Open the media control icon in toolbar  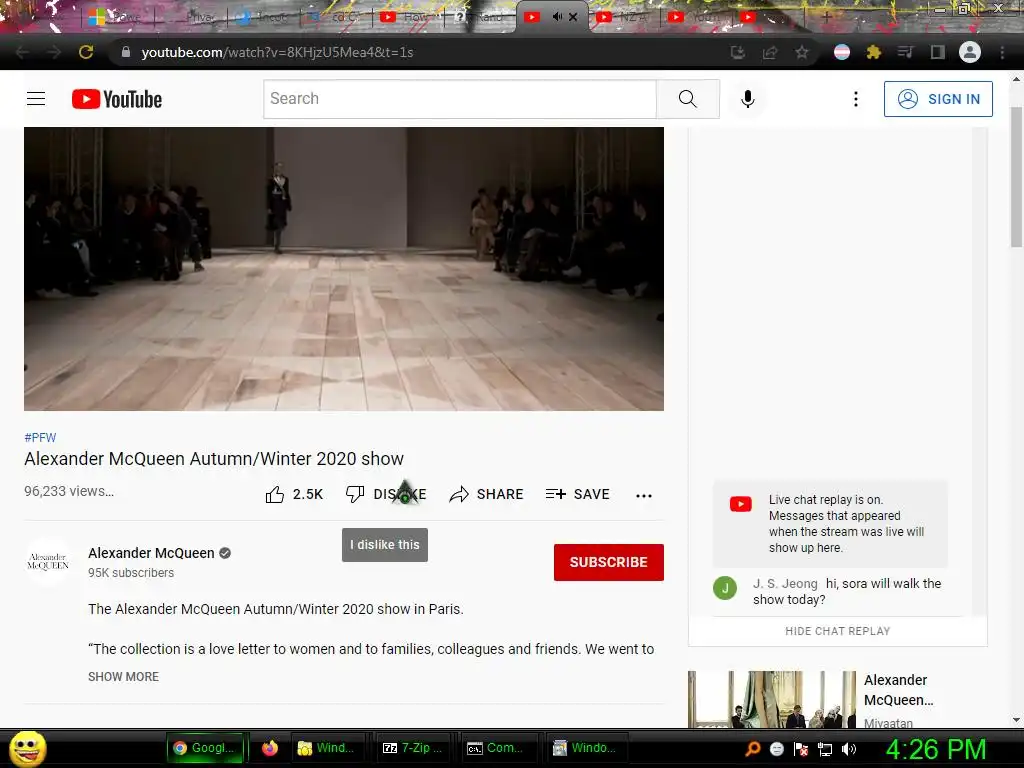(x=905, y=52)
